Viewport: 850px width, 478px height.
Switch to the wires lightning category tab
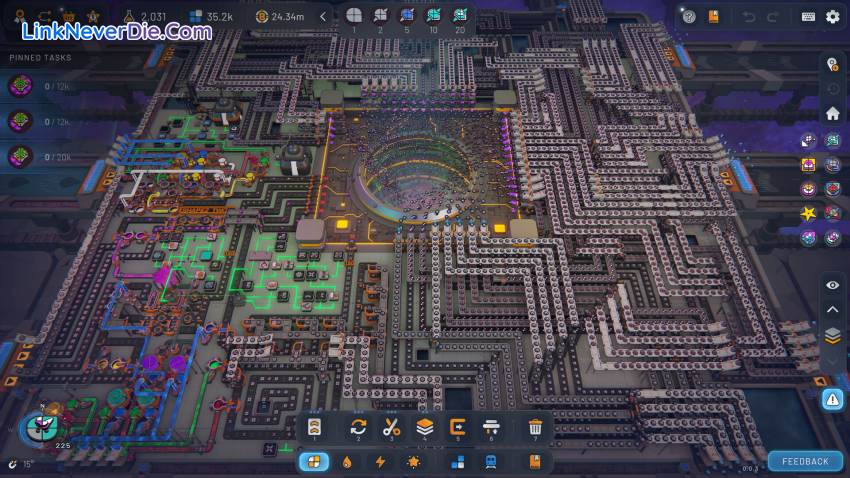pos(380,462)
